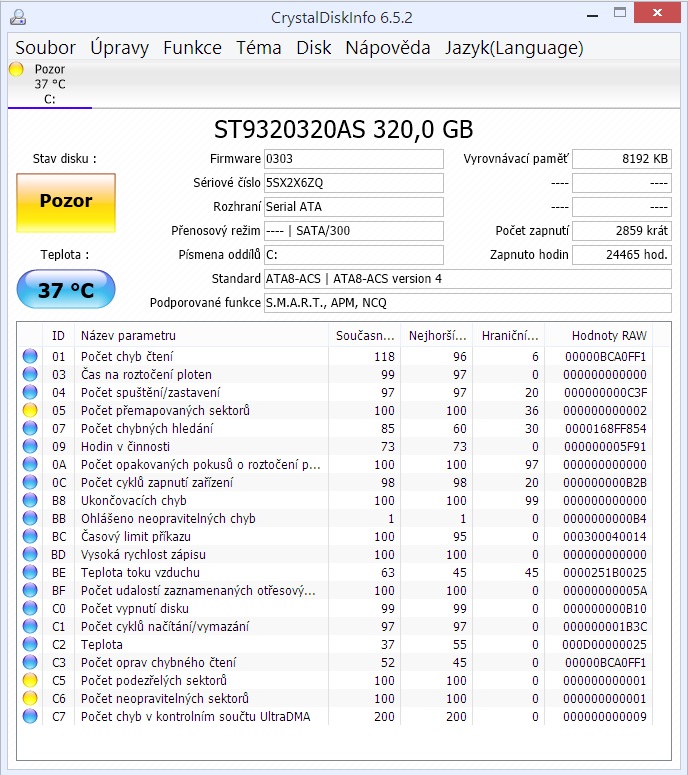Select the C: disk tab with yellow status

pos(49,84)
